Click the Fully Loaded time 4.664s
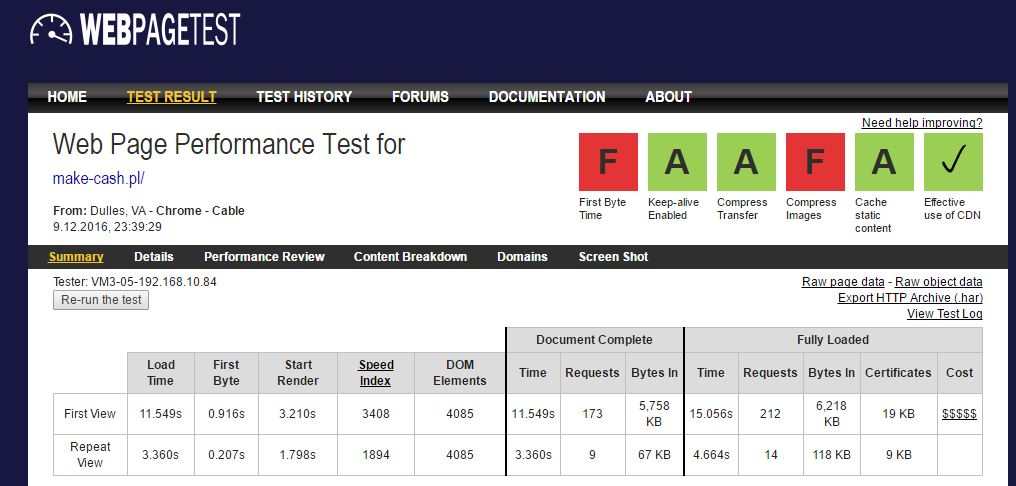 tap(711, 455)
